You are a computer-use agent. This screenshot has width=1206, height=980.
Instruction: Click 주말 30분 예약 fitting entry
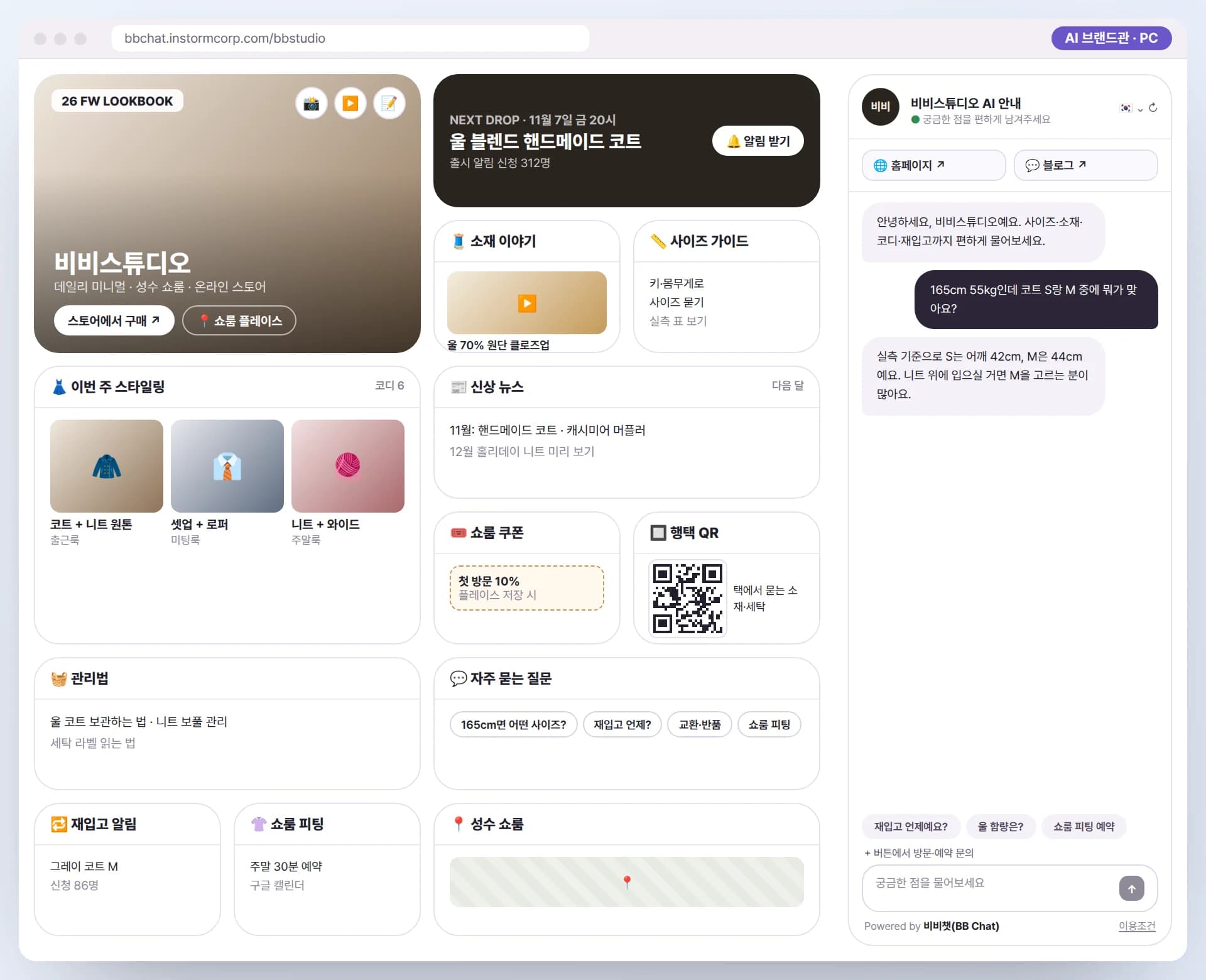click(x=286, y=866)
